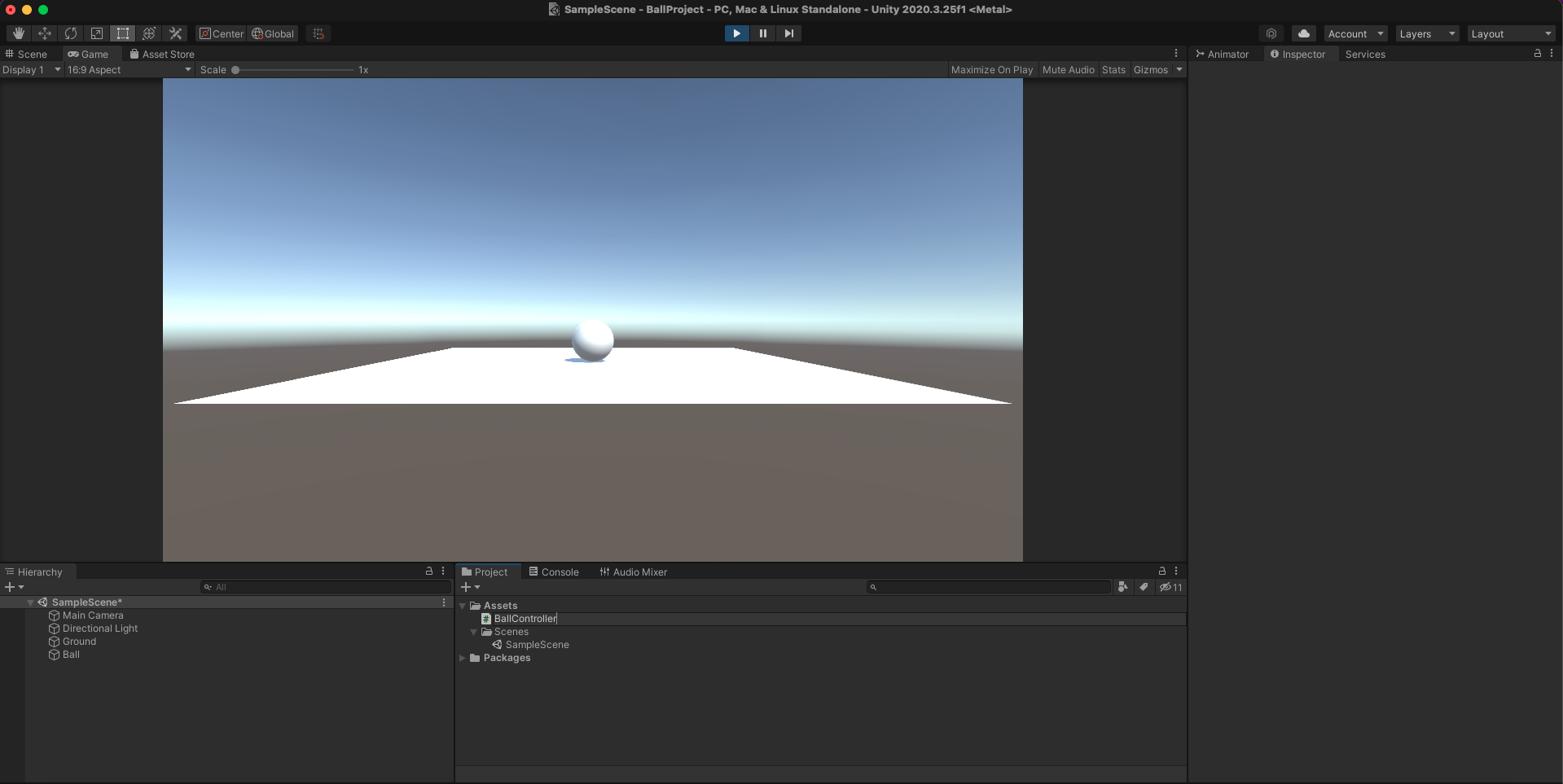1563x784 pixels.
Task: Open cloud services icon
Action: 1304,33
